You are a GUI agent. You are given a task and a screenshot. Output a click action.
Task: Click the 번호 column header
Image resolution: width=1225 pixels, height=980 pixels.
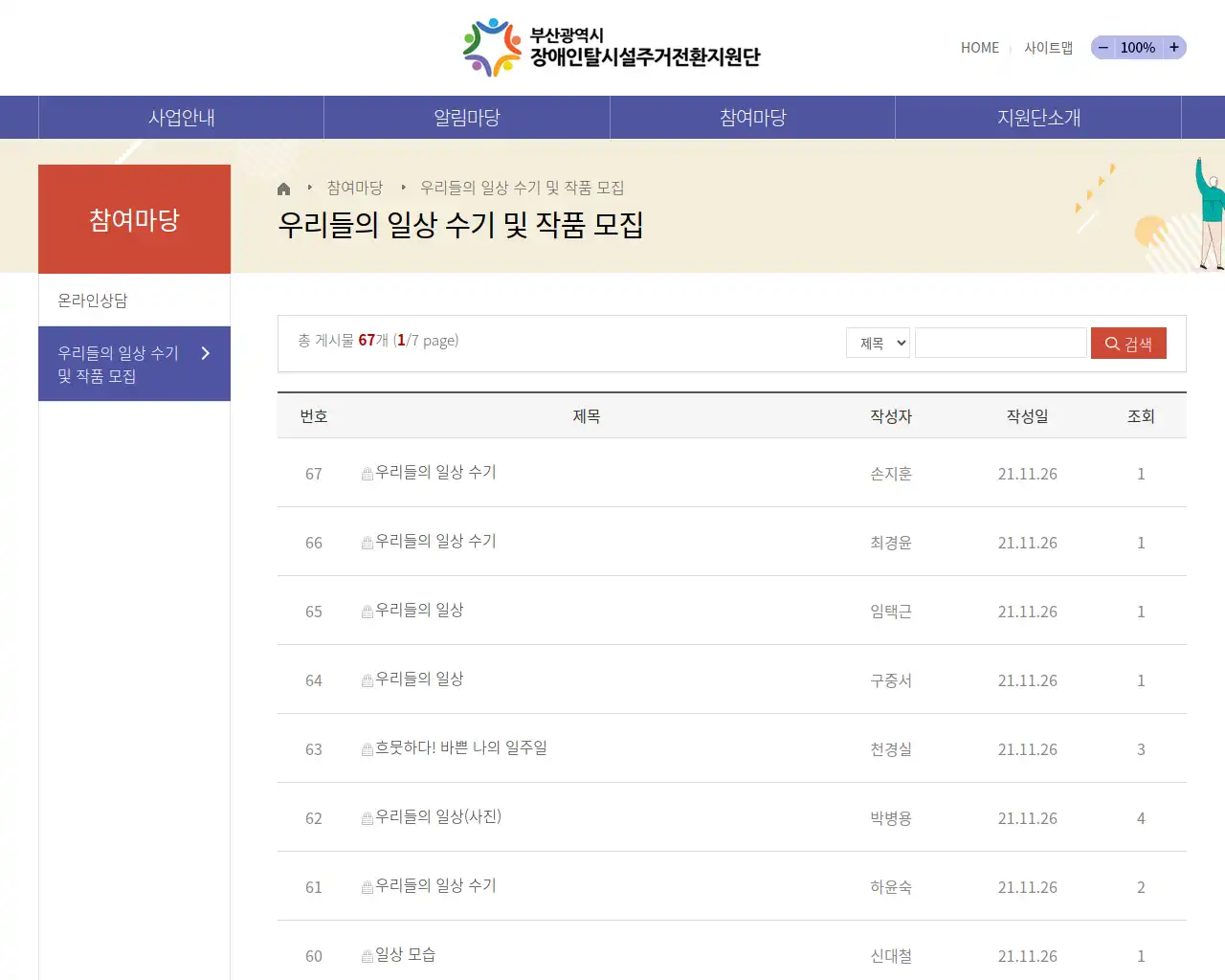point(314,416)
